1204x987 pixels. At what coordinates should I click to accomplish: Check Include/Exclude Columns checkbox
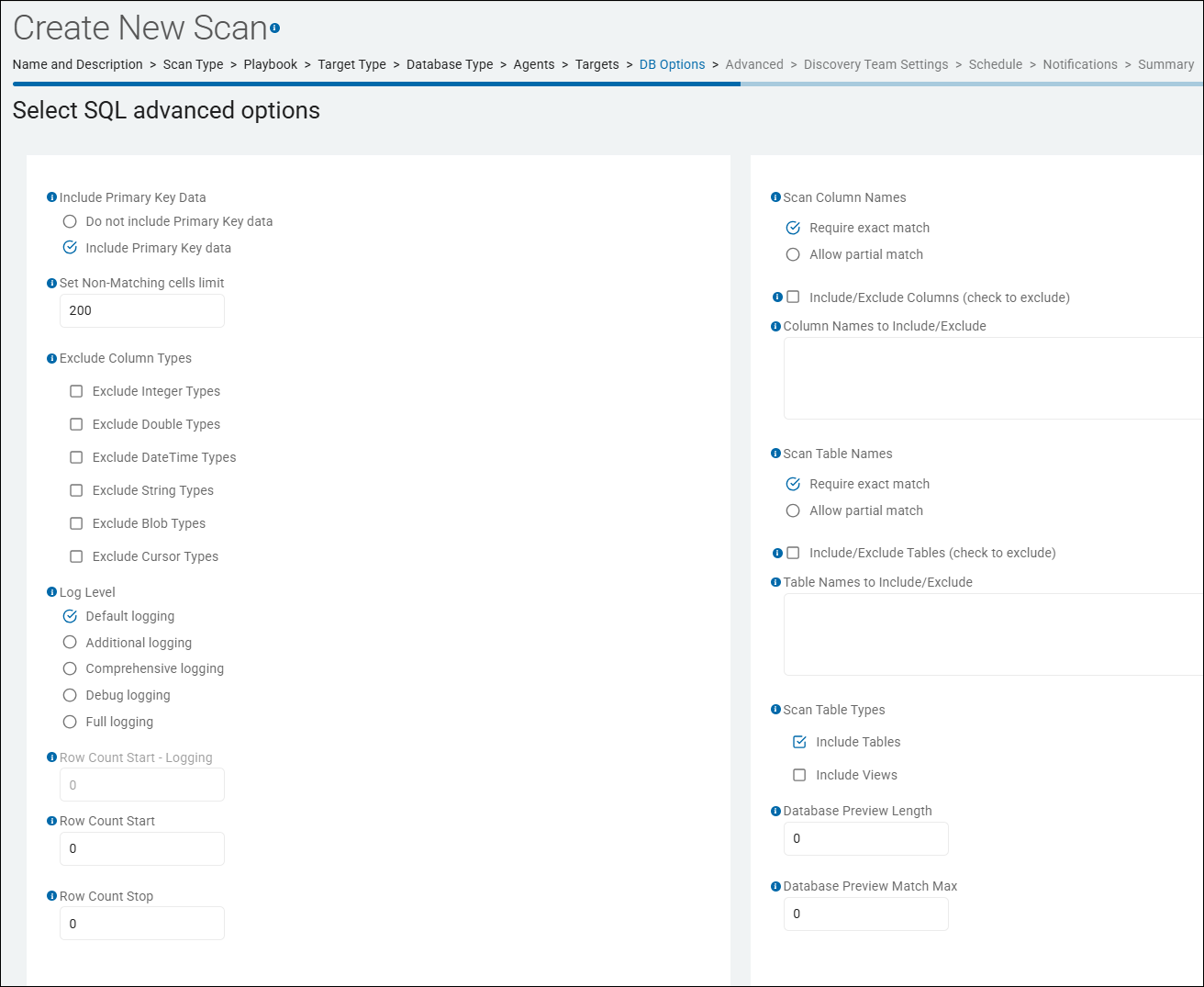point(794,297)
